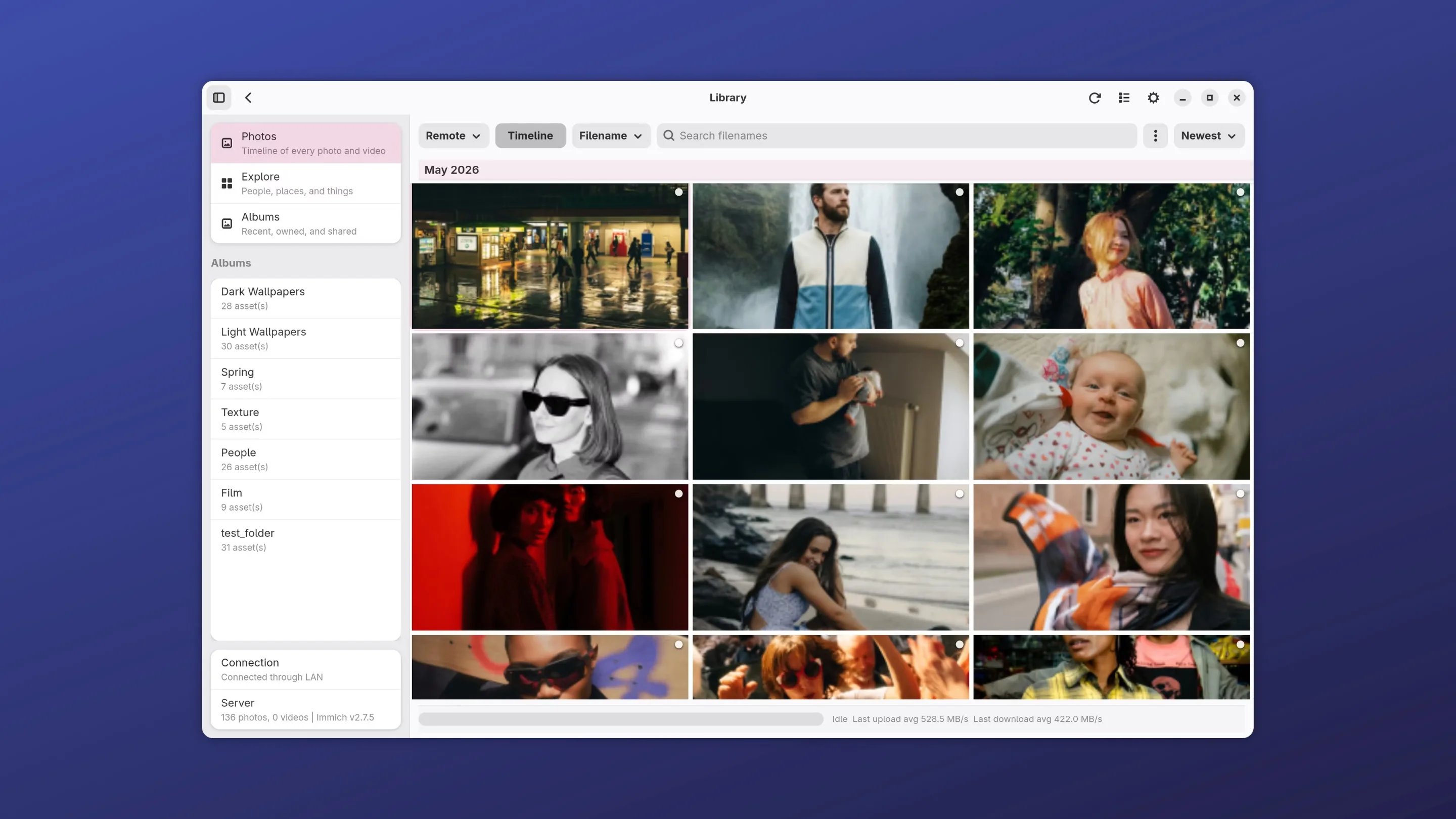Screen dimensions: 1456x819
Task: Click the Albums sidebar icon
Action: click(226, 224)
